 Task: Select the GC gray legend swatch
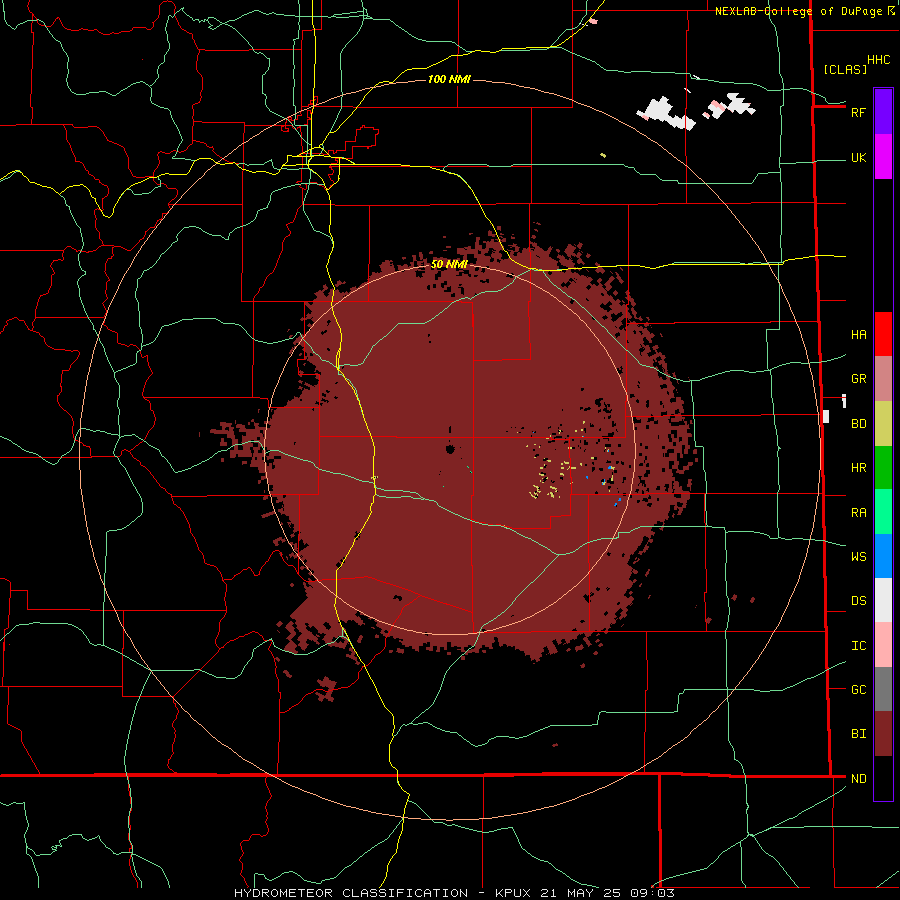click(883, 689)
